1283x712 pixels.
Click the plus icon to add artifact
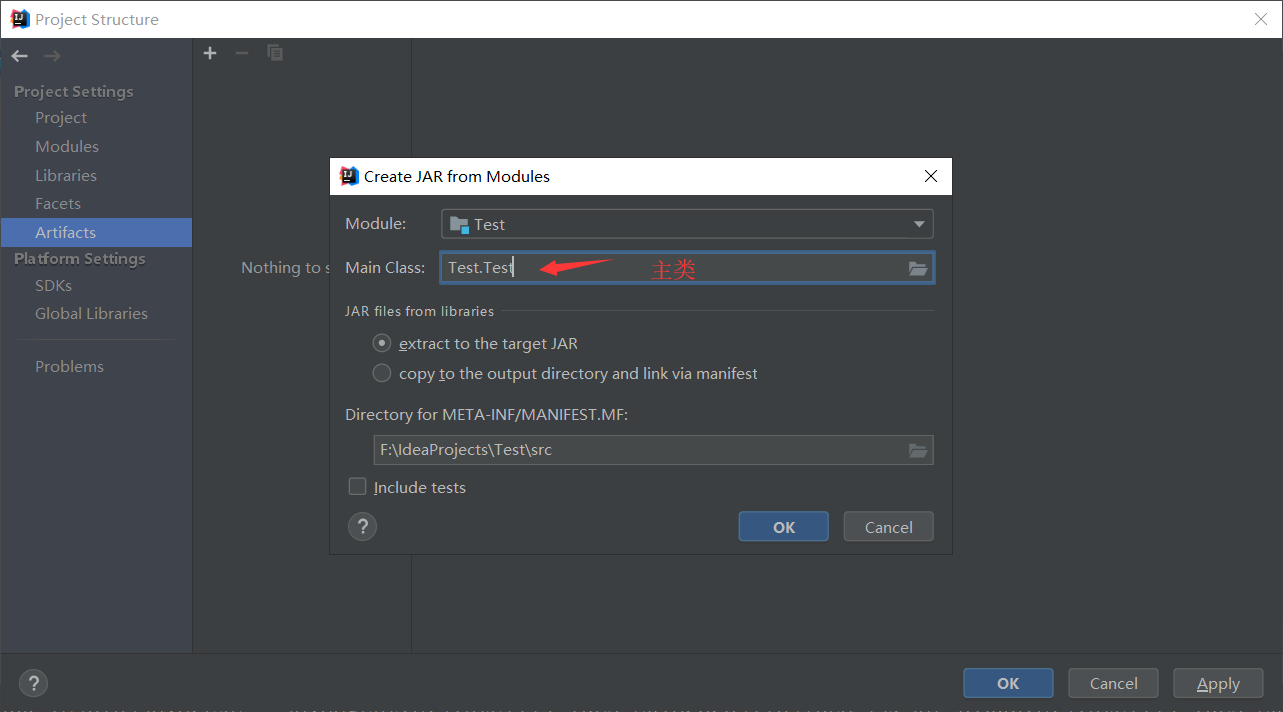coord(210,53)
